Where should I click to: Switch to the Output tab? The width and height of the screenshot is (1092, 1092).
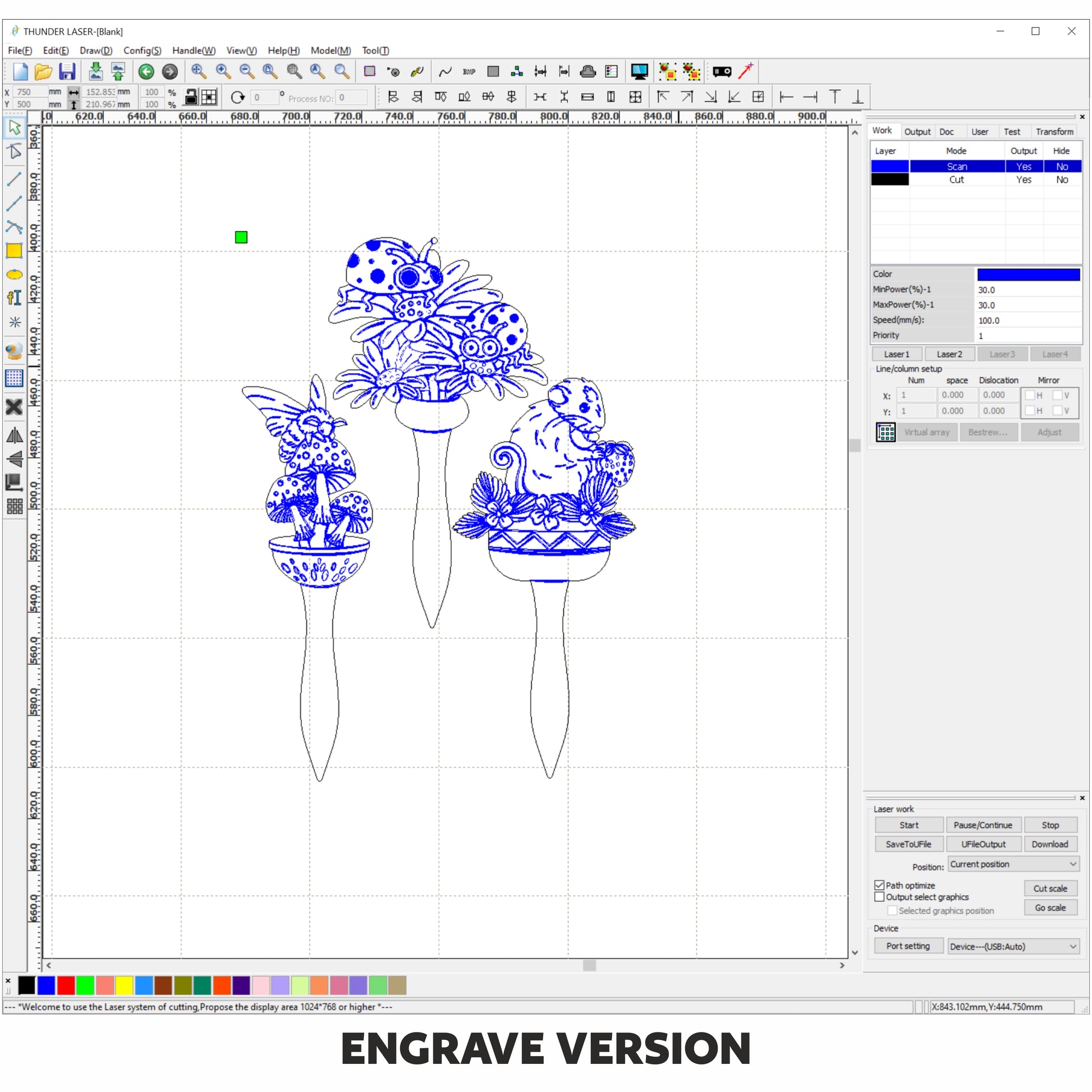pyautogui.click(x=917, y=132)
